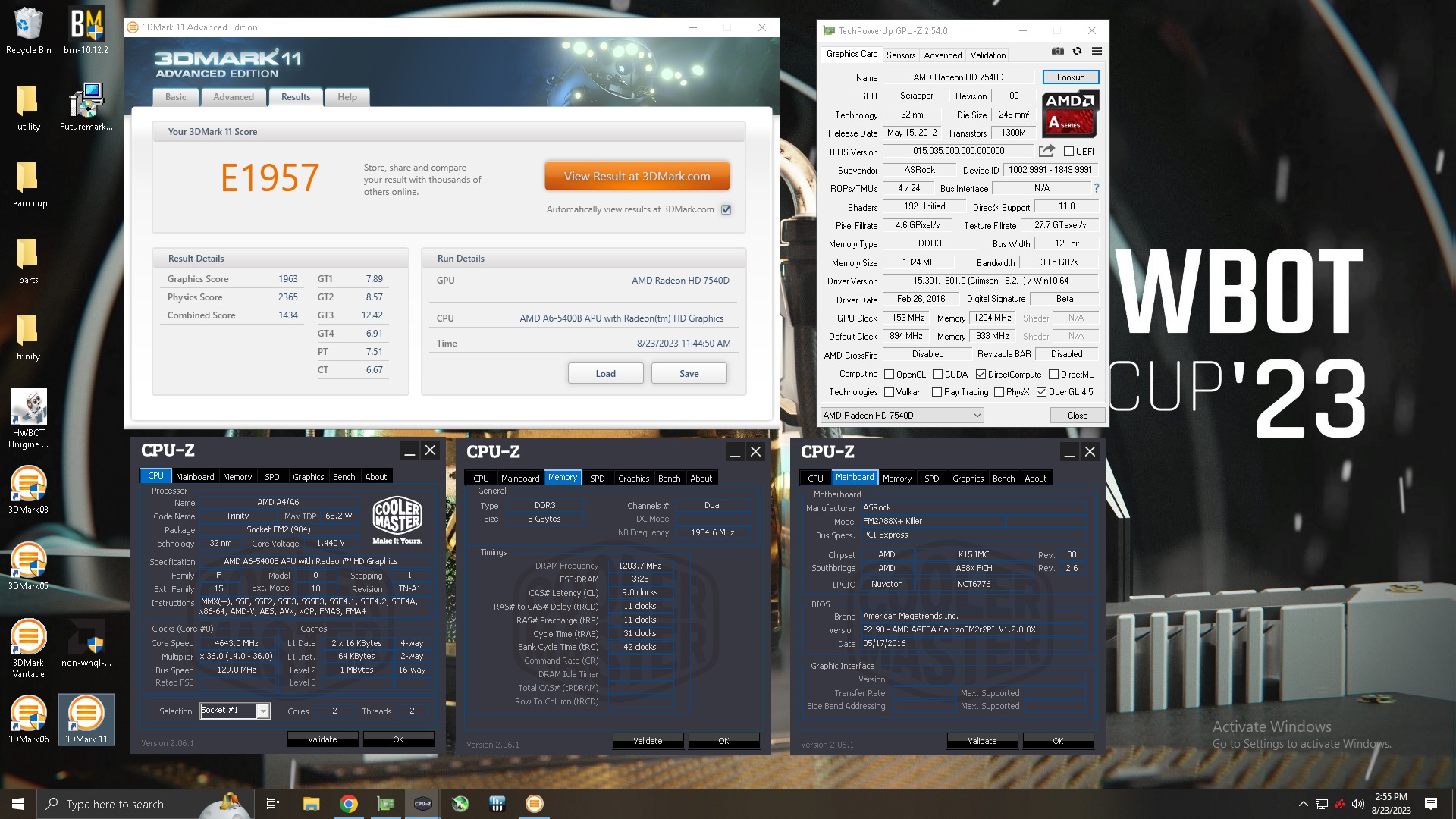This screenshot has width=1456, height=819.
Task: Refresh GPU-Z info with the refresh icon
Action: (1077, 52)
